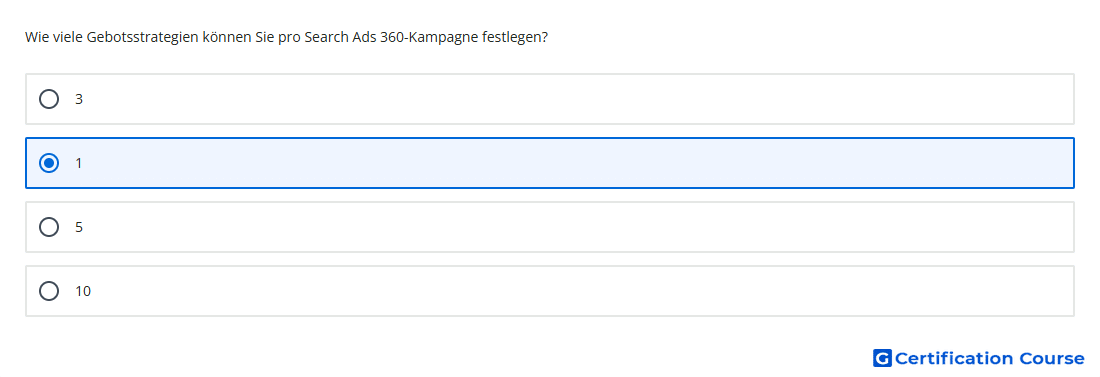Viewport: 1100px width, 377px height.
Task: Choose the answer box containing 5
Action: click(549, 227)
